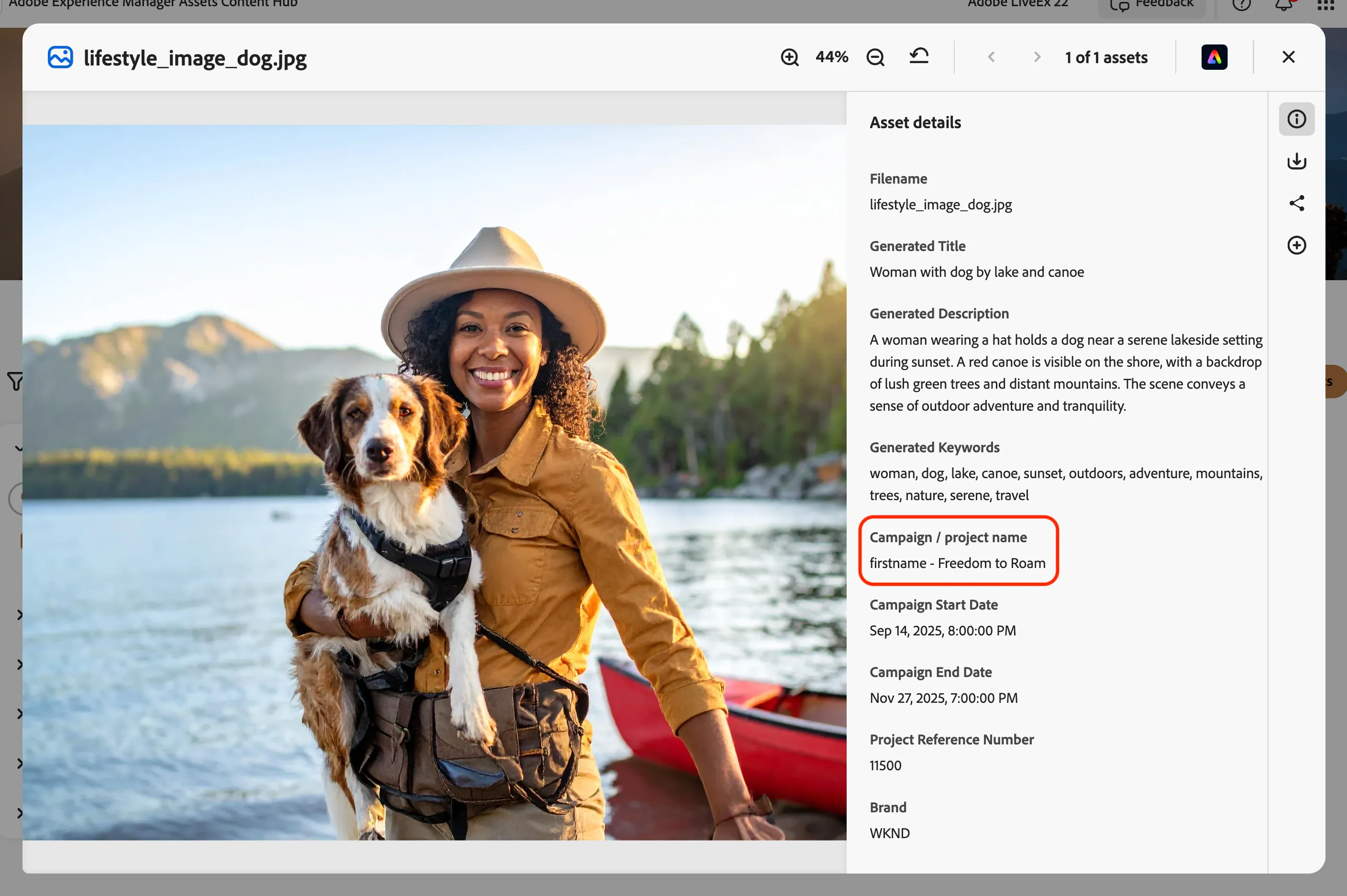Screen dimensions: 1347x896
Task: Go to the next asset
Action: [x=1037, y=57]
